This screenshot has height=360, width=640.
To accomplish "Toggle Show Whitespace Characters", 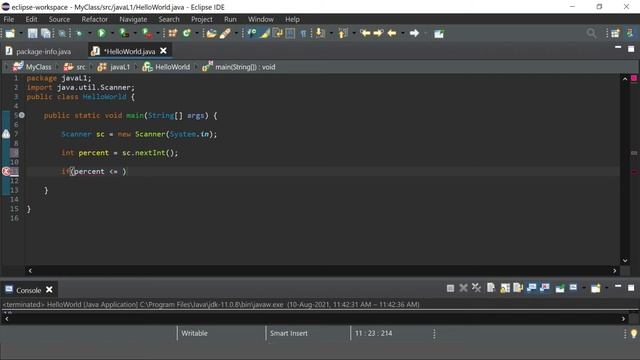I will click(303, 34).
